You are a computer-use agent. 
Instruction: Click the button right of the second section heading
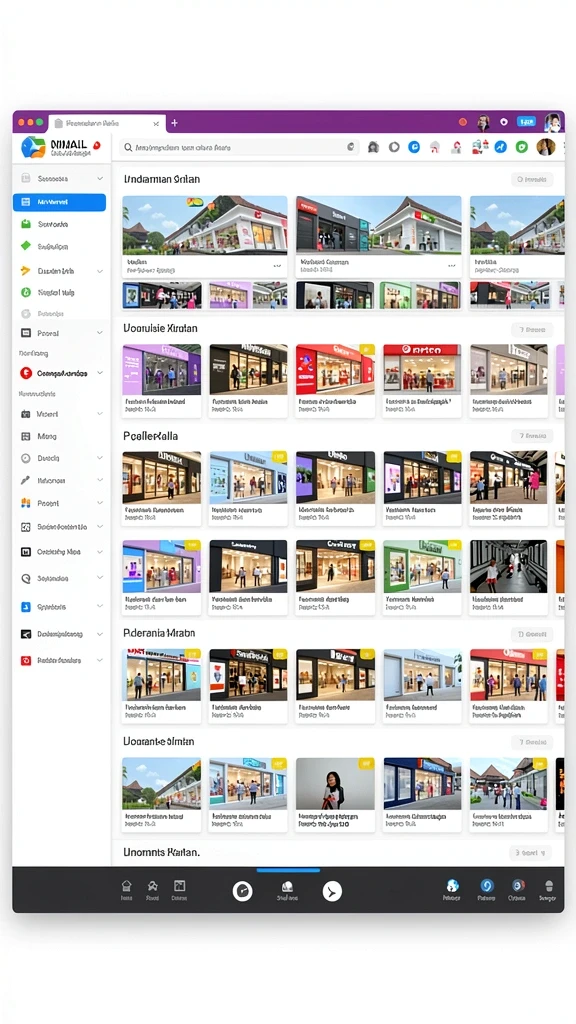(532, 330)
